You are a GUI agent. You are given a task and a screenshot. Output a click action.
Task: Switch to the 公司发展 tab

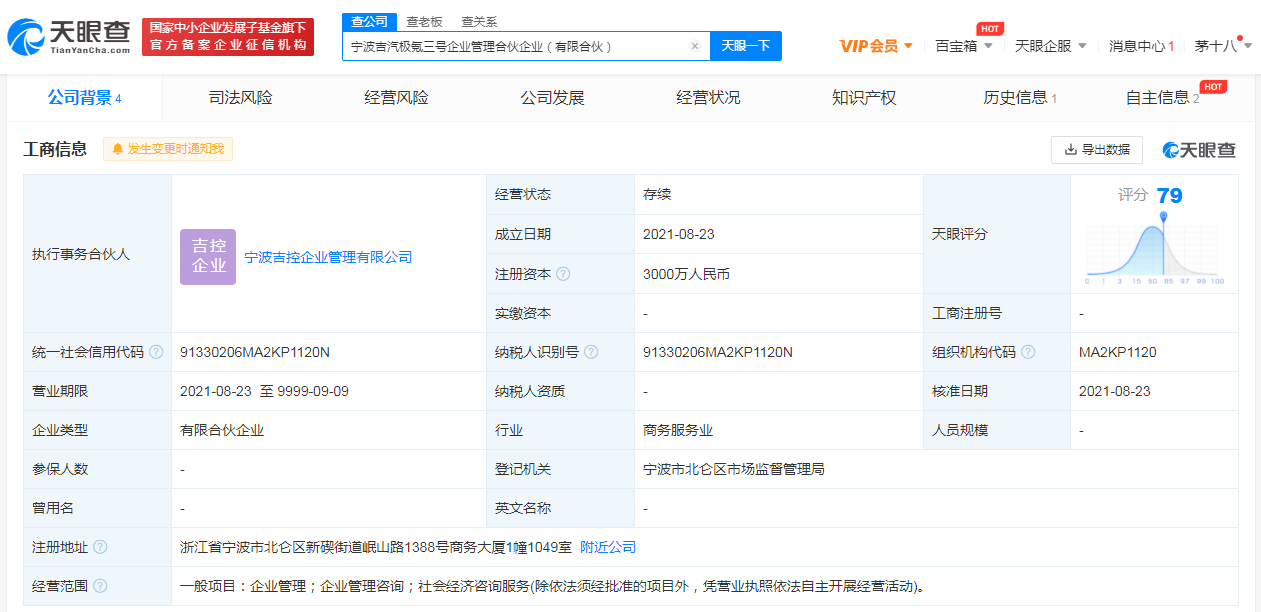pyautogui.click(x=552, y=98)
